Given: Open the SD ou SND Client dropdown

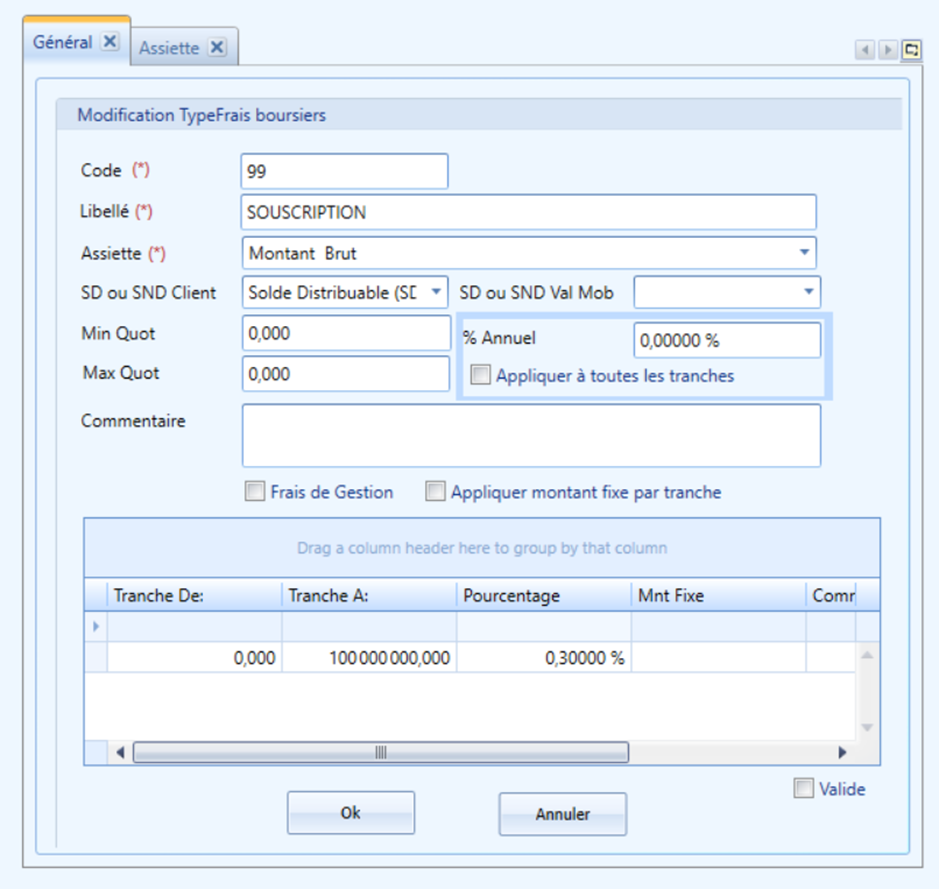Looking at the screenshot, I should 437,292.
